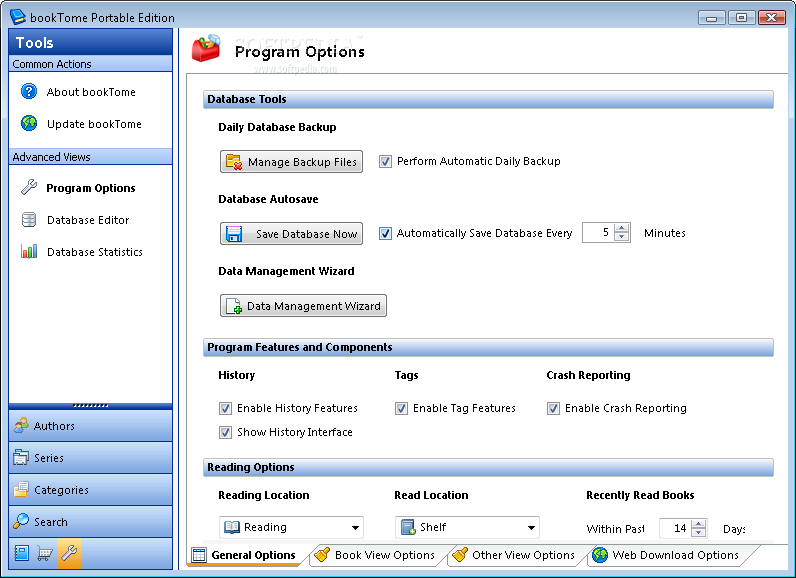Click the Categories folder icon
This screenshot has width=796, height=578.
[21, 489]
